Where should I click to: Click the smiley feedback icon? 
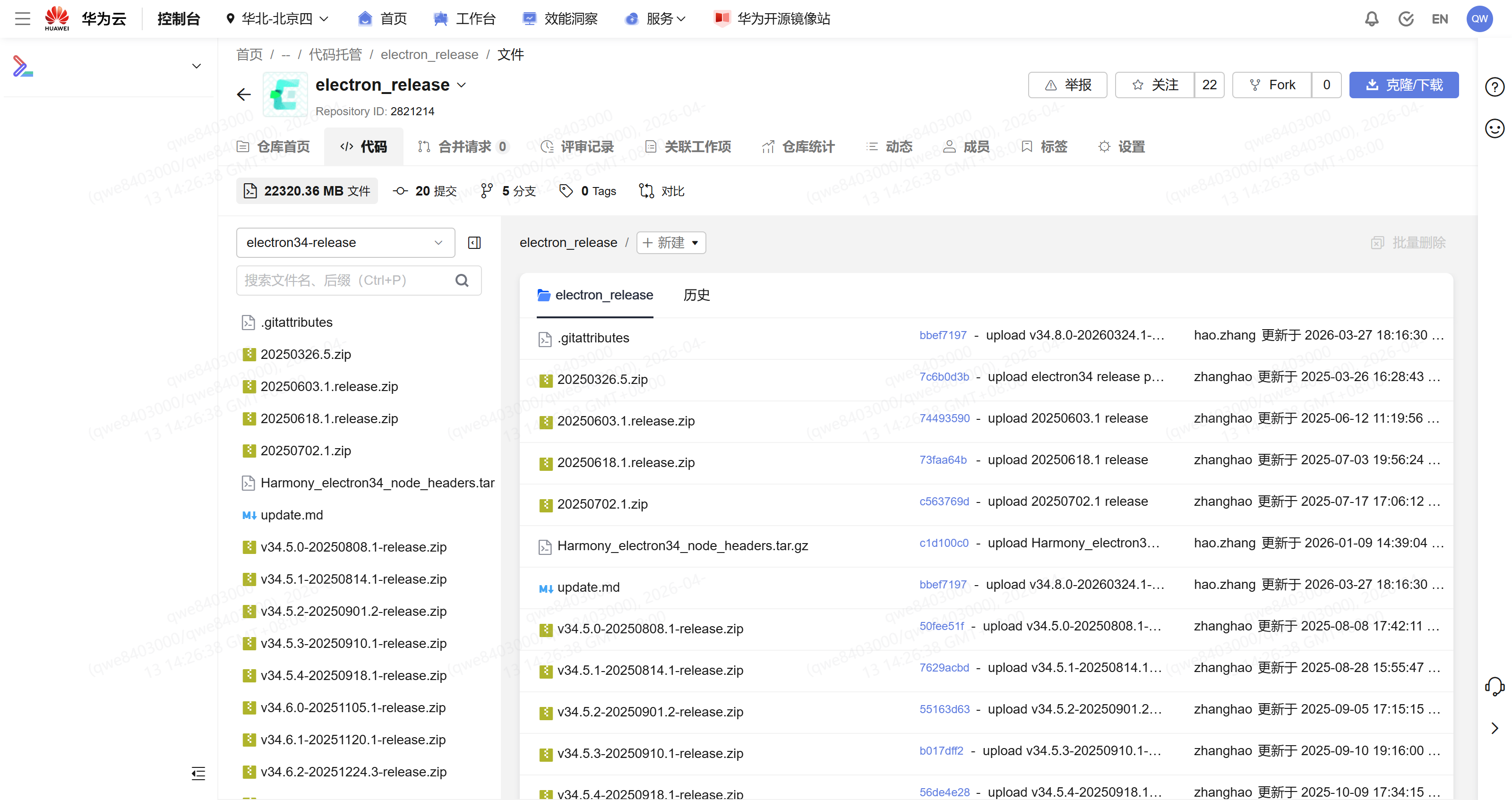tap(1495, 128)
